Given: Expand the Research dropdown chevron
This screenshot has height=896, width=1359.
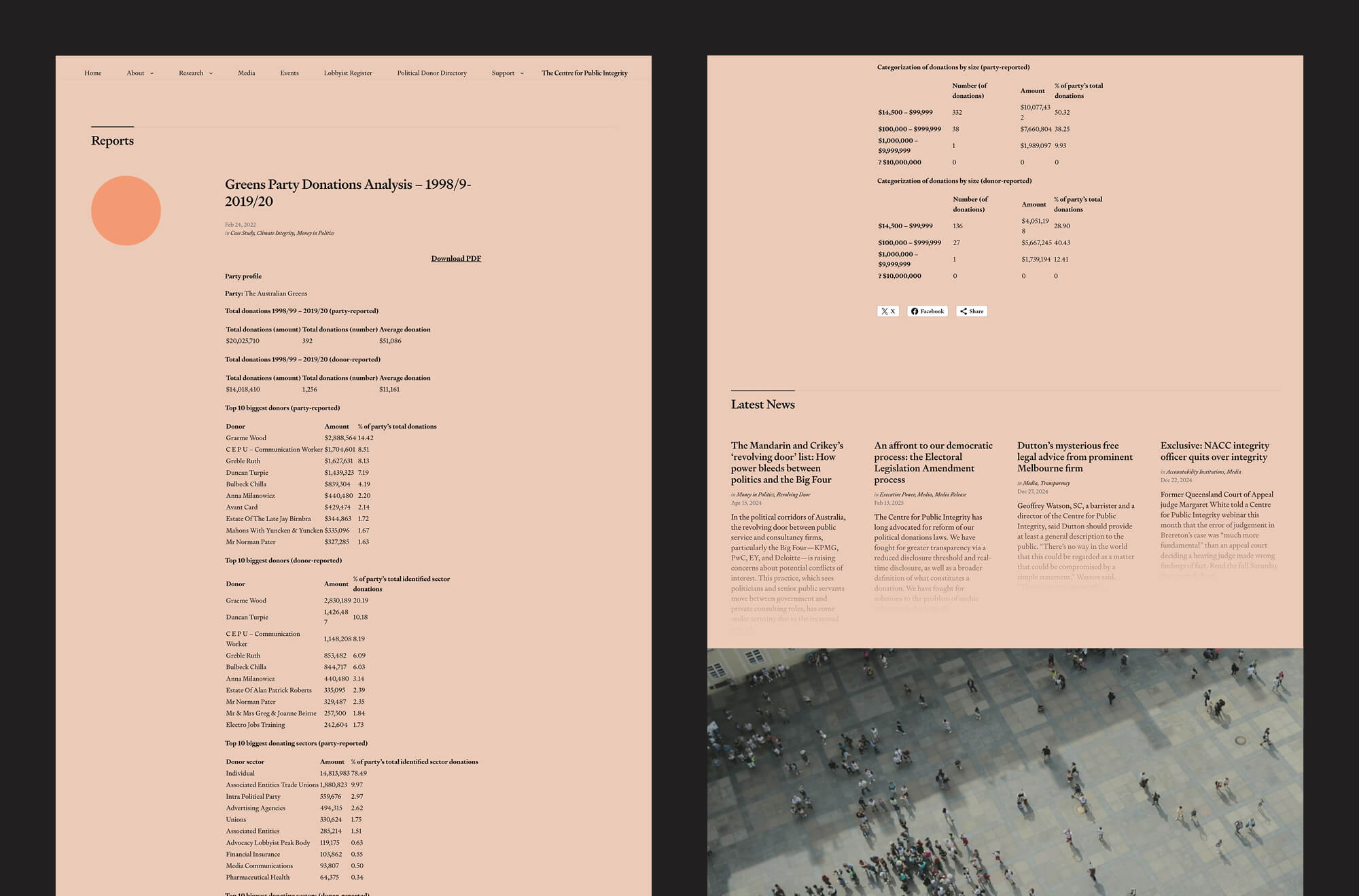Looking at the screenshot, I should [x=211, y=73].
